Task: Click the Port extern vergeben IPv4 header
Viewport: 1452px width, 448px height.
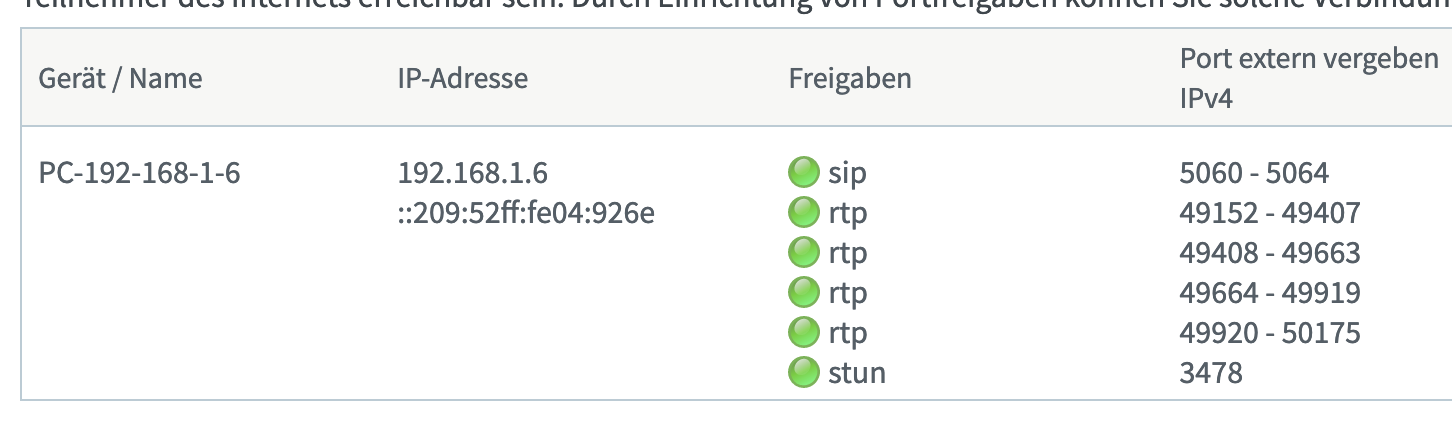Action: (x=1309, y=79)
